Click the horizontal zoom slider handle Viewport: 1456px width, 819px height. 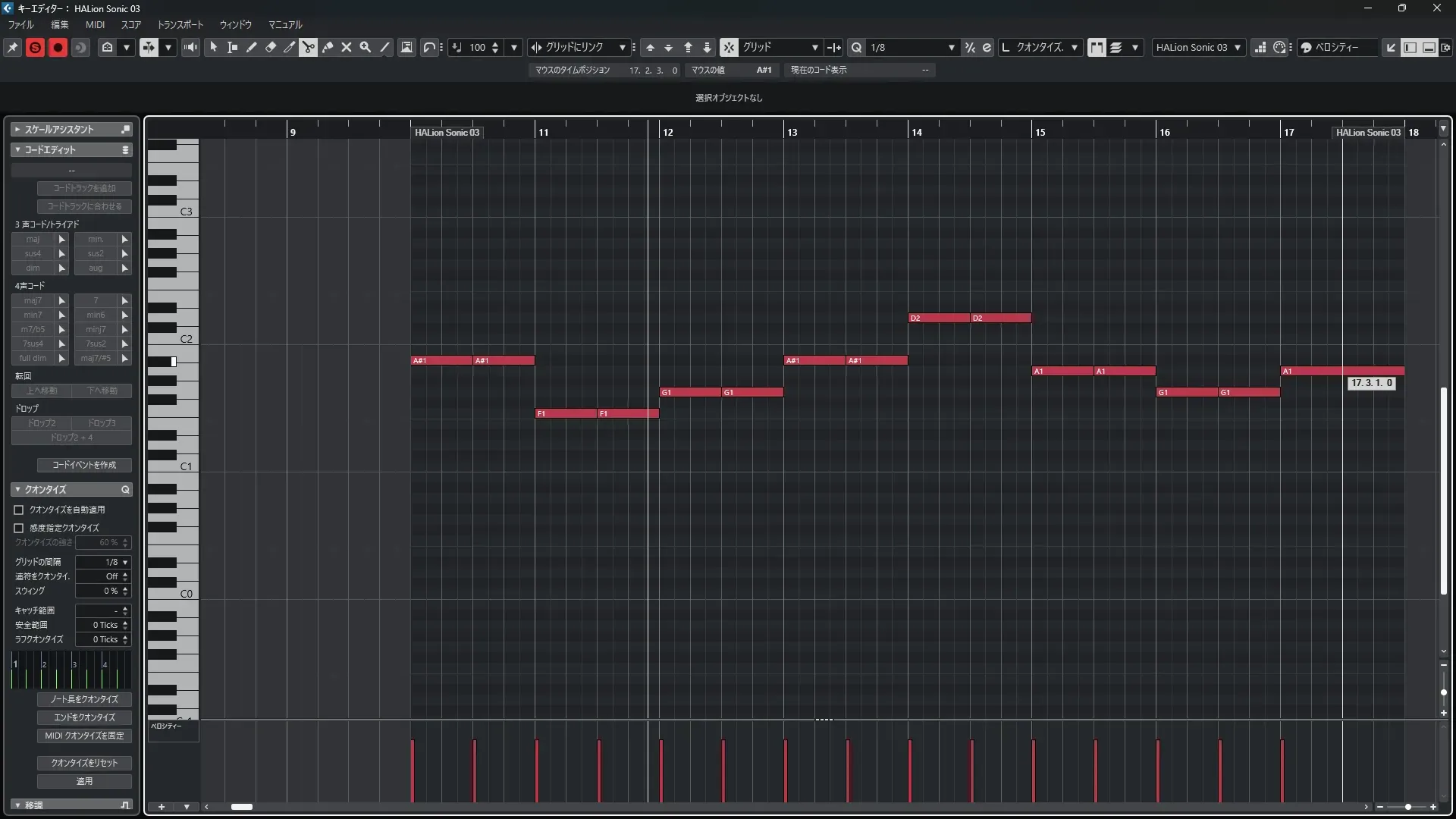tap(1408, 807)
